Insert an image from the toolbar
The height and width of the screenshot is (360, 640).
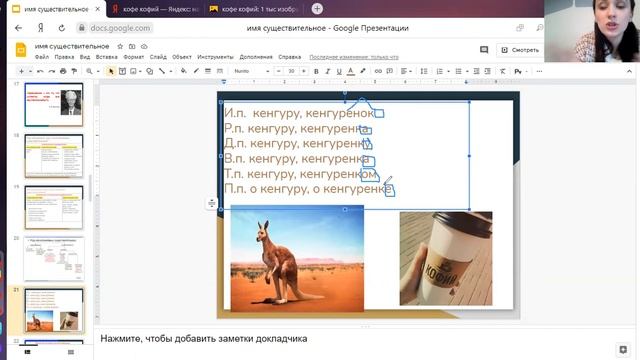pos(133,71)
